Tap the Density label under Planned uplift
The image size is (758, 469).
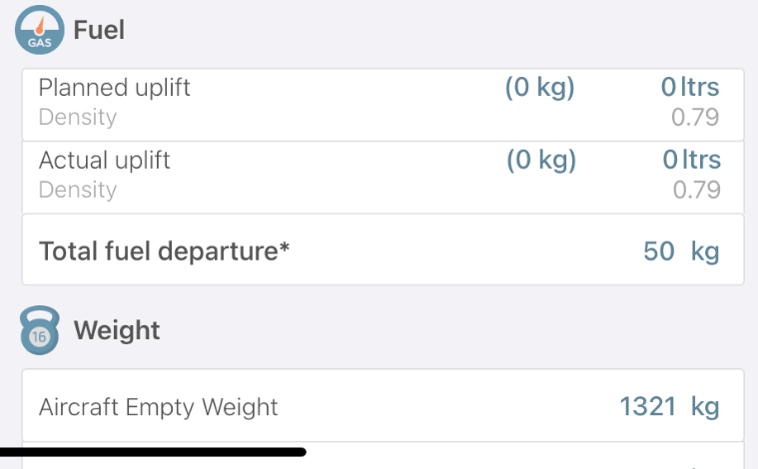[x=78, y=117]
